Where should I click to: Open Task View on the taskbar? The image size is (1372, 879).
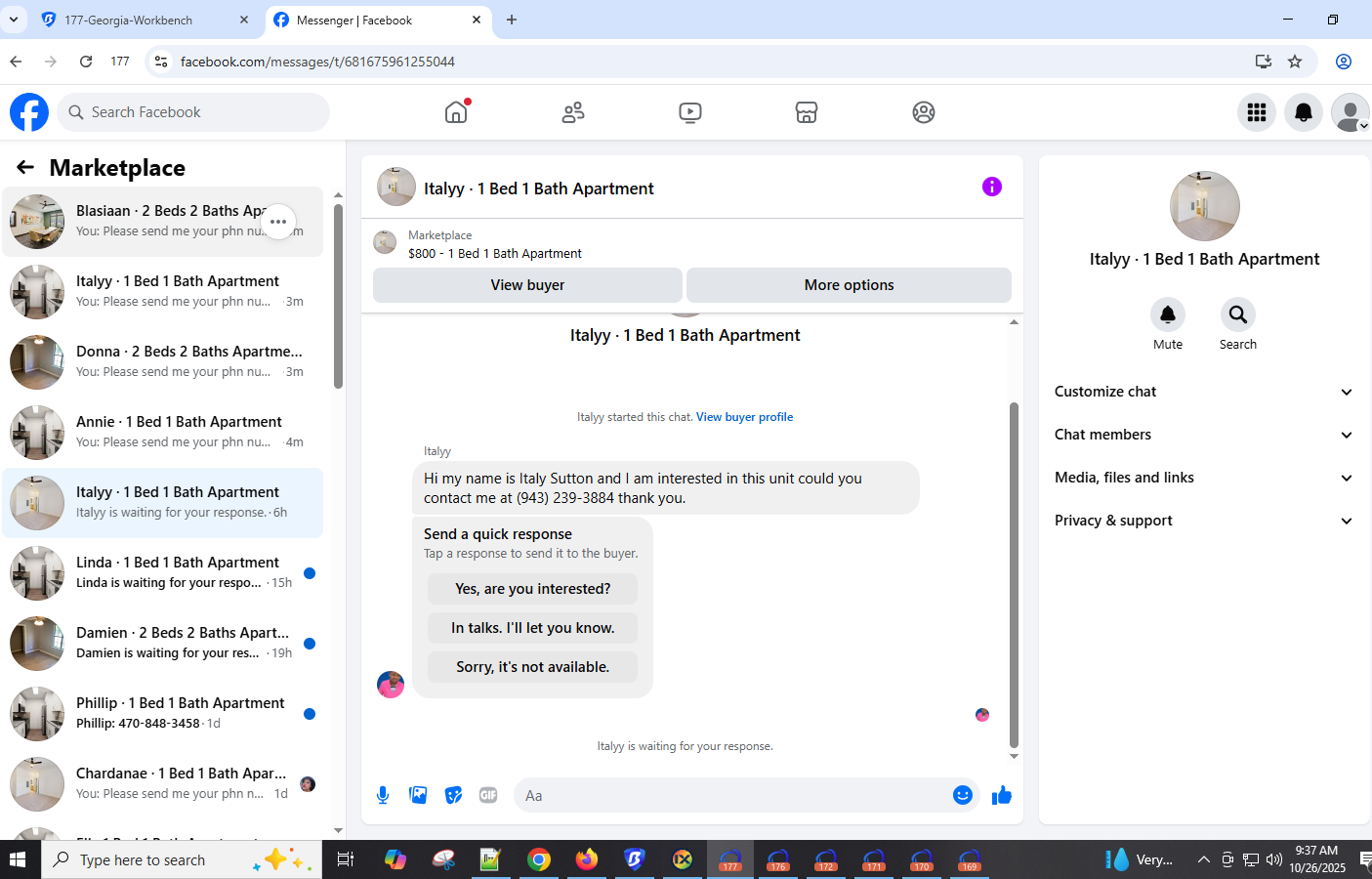click(345, 859)
